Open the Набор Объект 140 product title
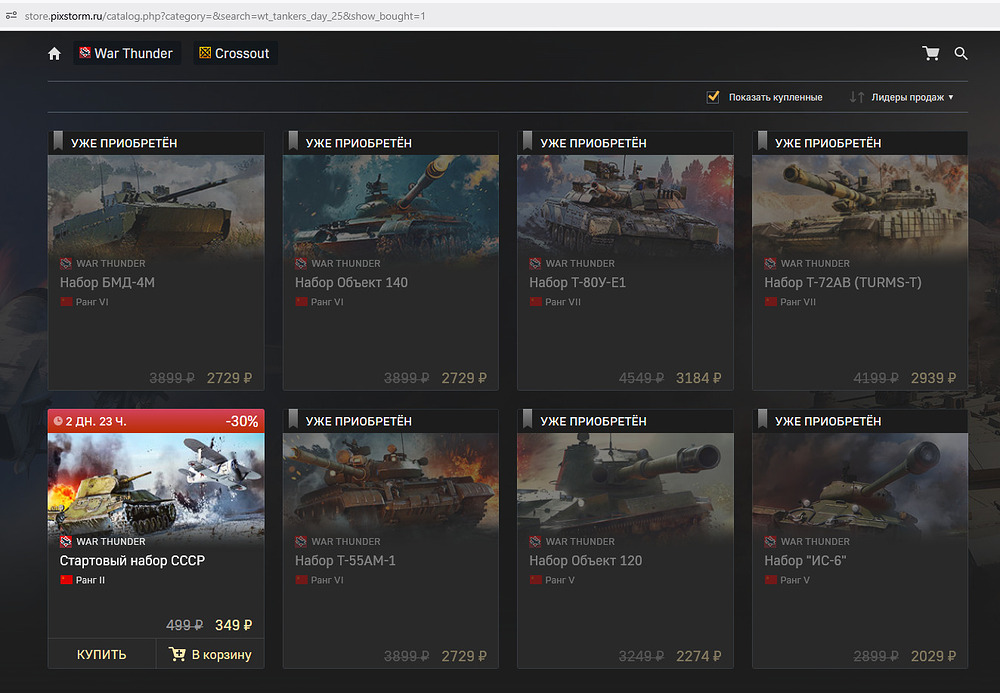This screenshot has width=1000, height=693. (x=351, y=282)
